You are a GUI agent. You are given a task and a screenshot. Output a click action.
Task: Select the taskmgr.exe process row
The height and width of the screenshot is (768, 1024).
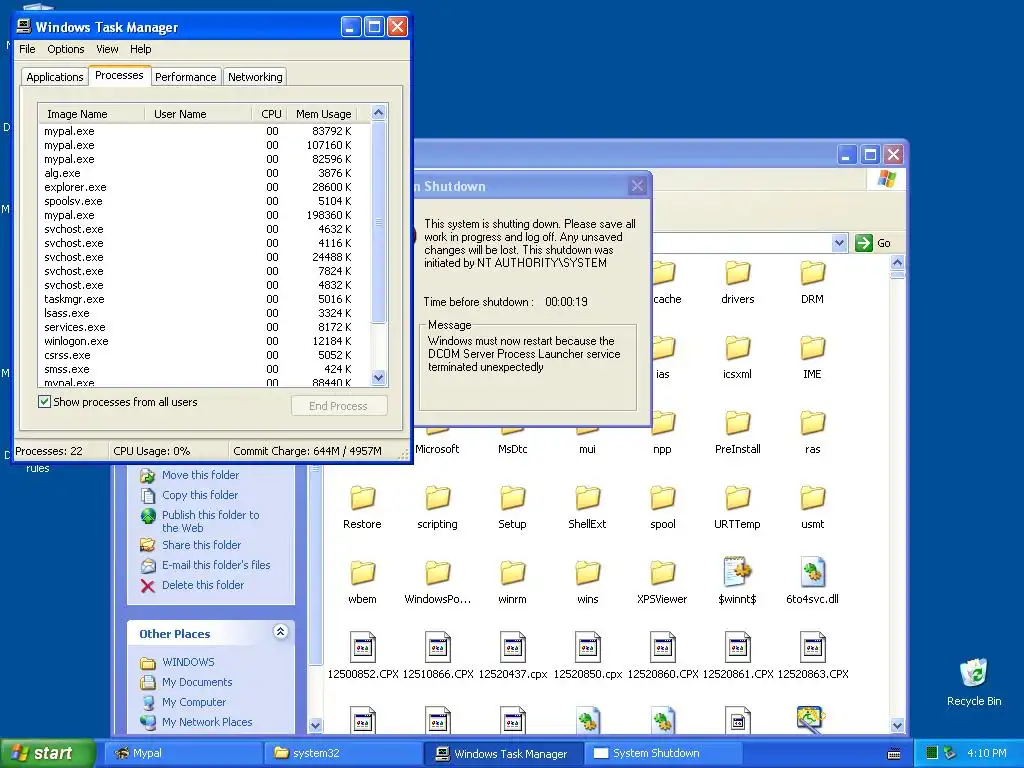point(204,299)
